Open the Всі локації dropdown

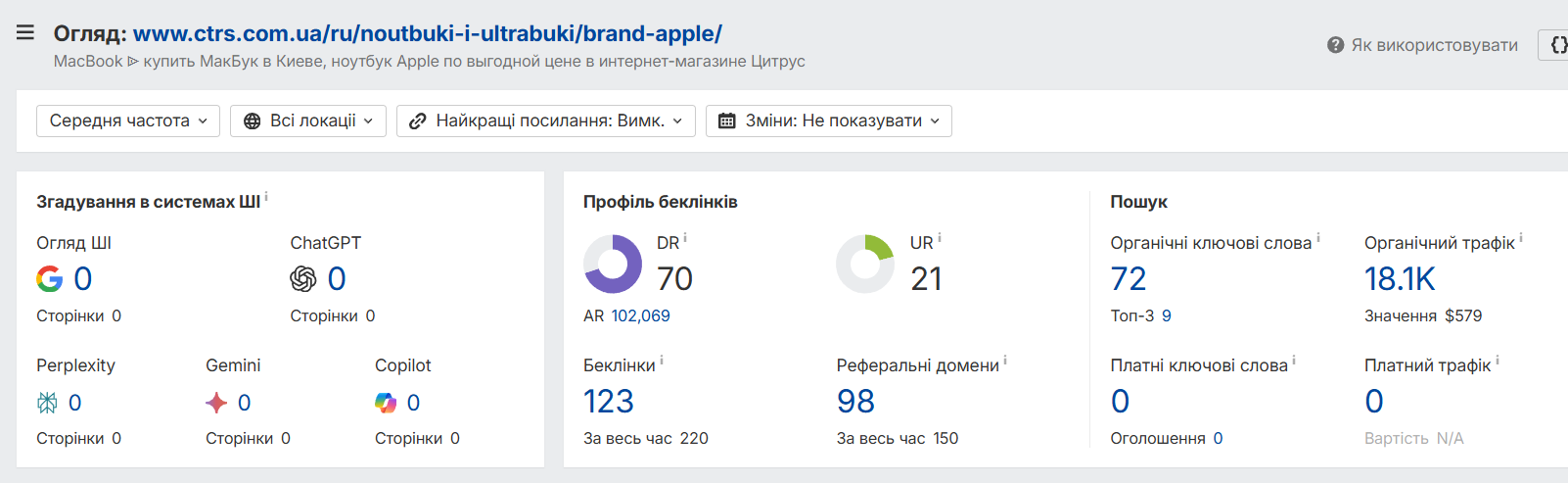[308, 121]
